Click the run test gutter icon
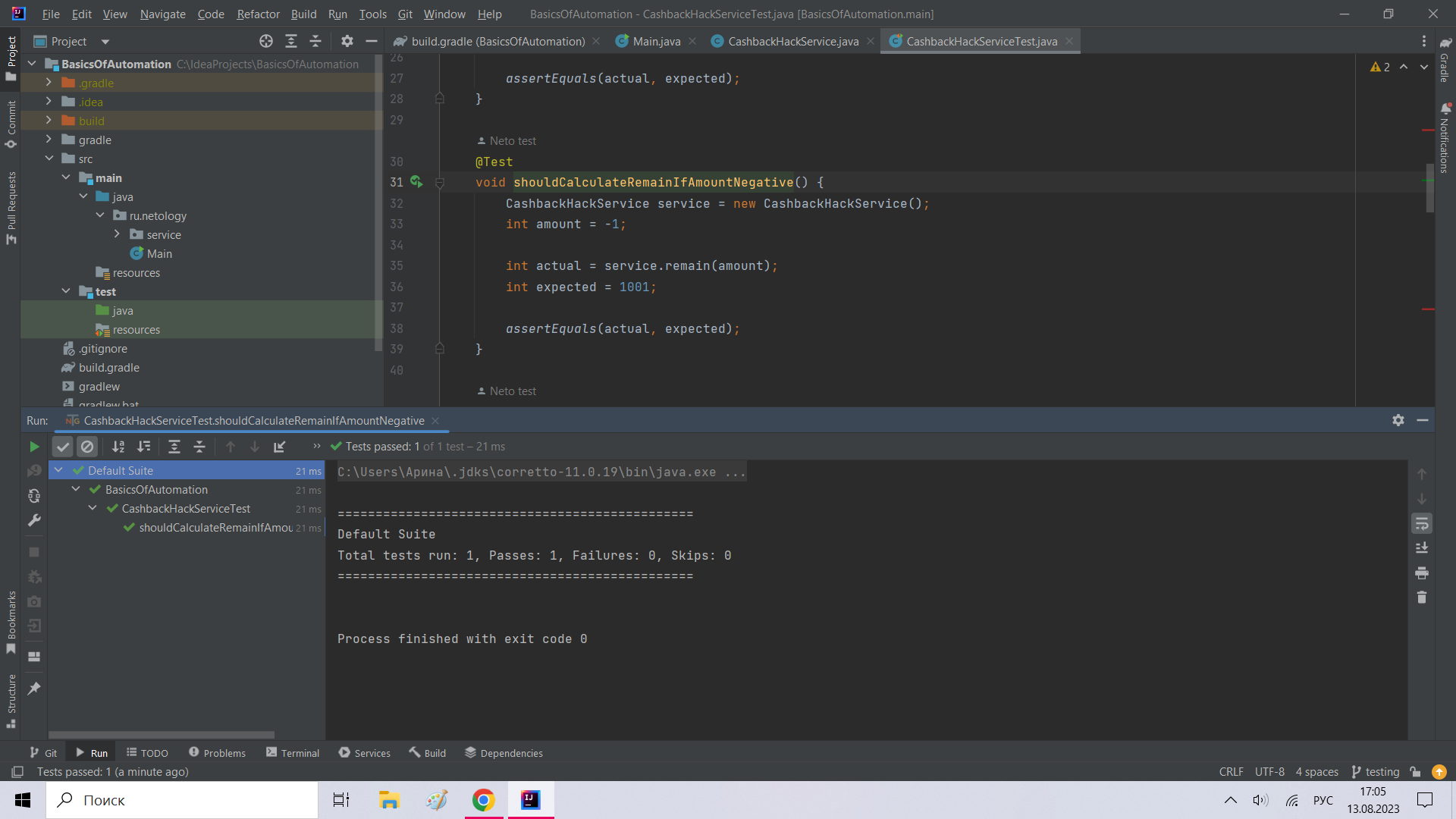The width and height of the screenshot is (1456, 819). pos(416,182)
